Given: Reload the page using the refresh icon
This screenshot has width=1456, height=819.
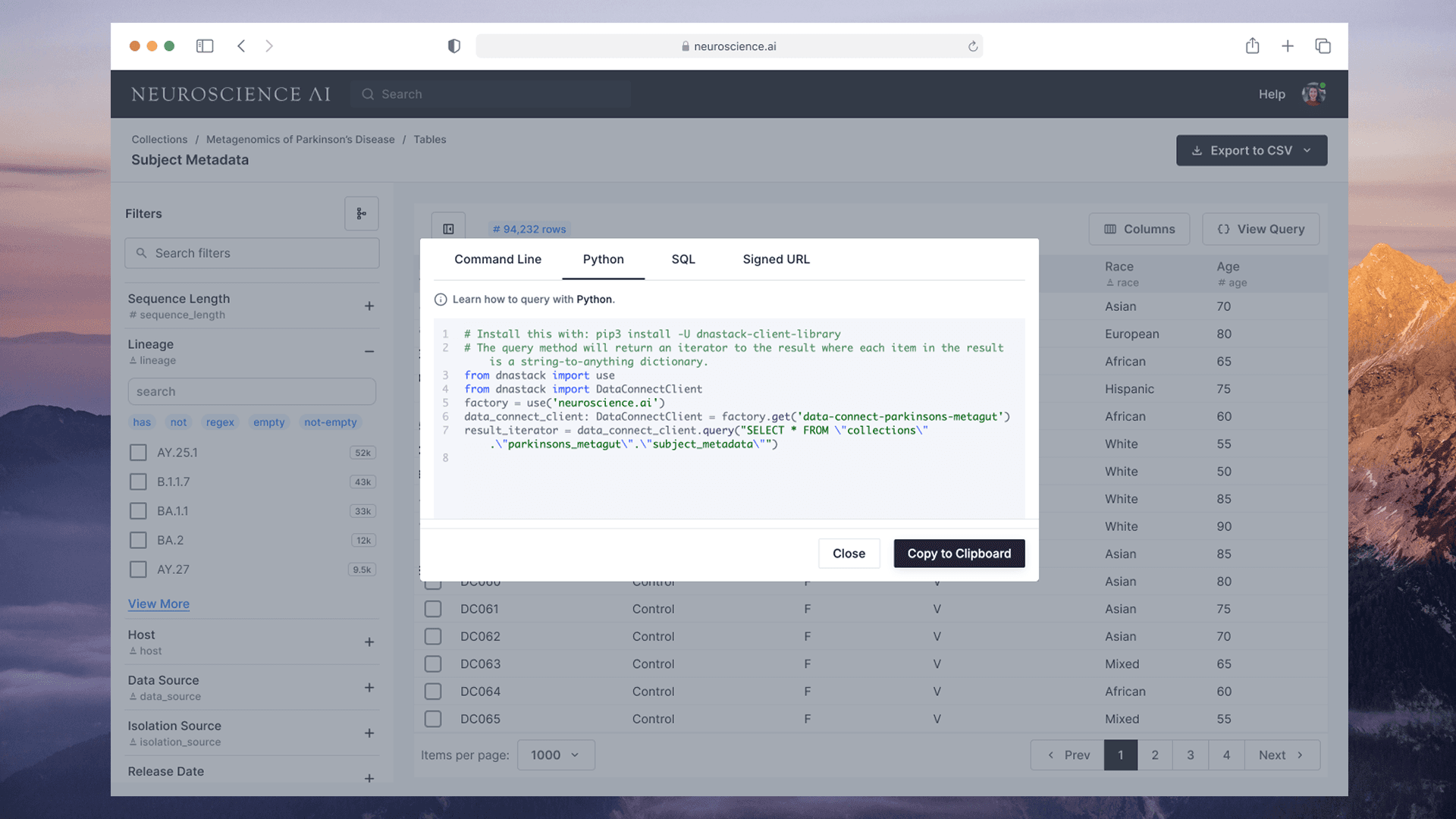Looking at the screenshot, I should [973, 46].
